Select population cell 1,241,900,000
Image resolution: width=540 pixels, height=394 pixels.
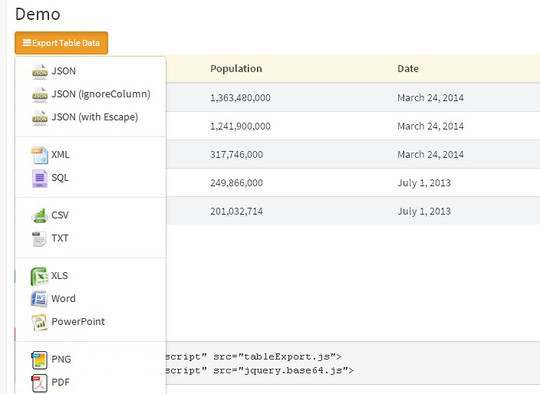240,126
